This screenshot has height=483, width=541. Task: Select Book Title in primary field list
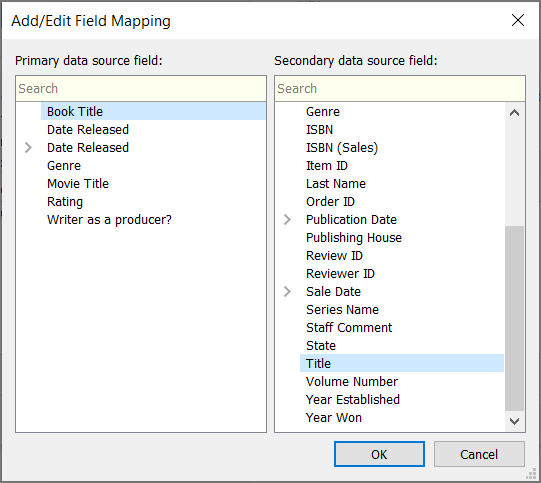(x=153, y=111)
